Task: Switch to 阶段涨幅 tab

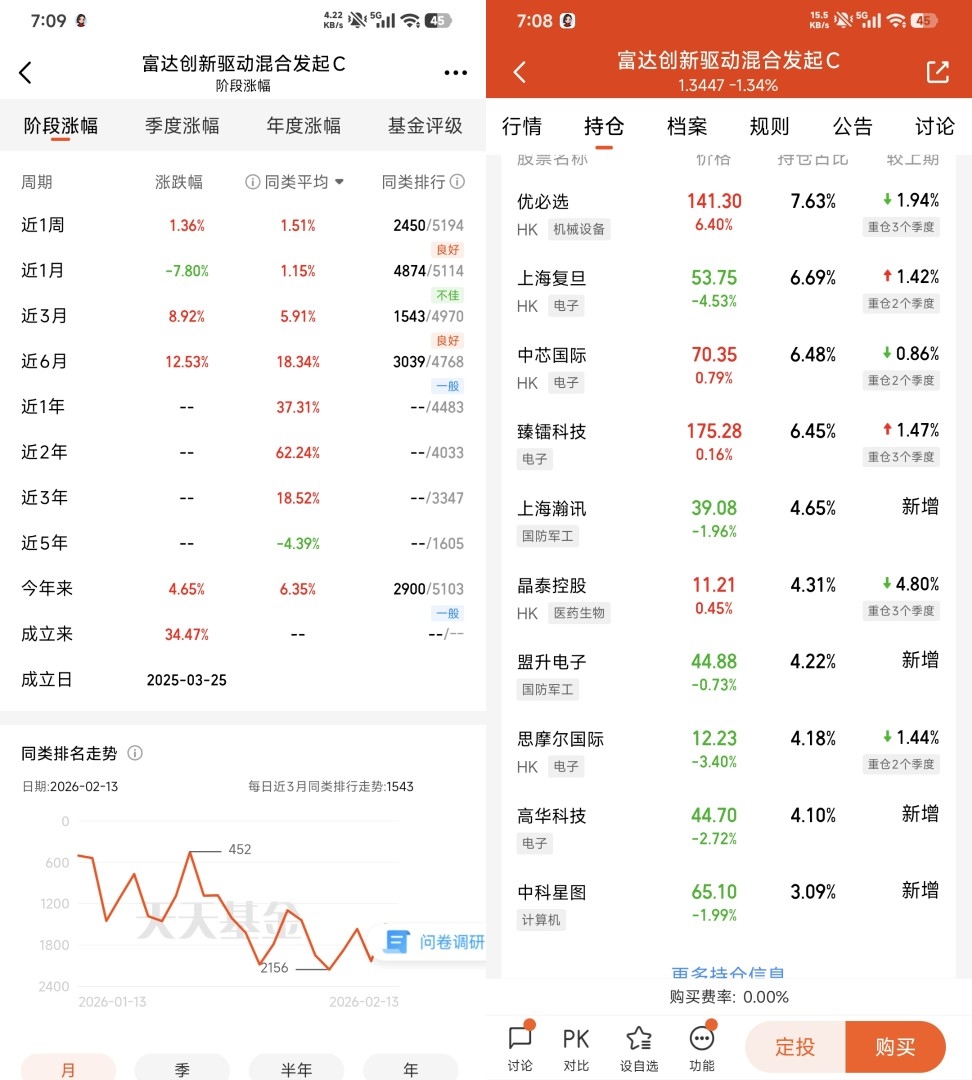Action: tap(61, 126)
